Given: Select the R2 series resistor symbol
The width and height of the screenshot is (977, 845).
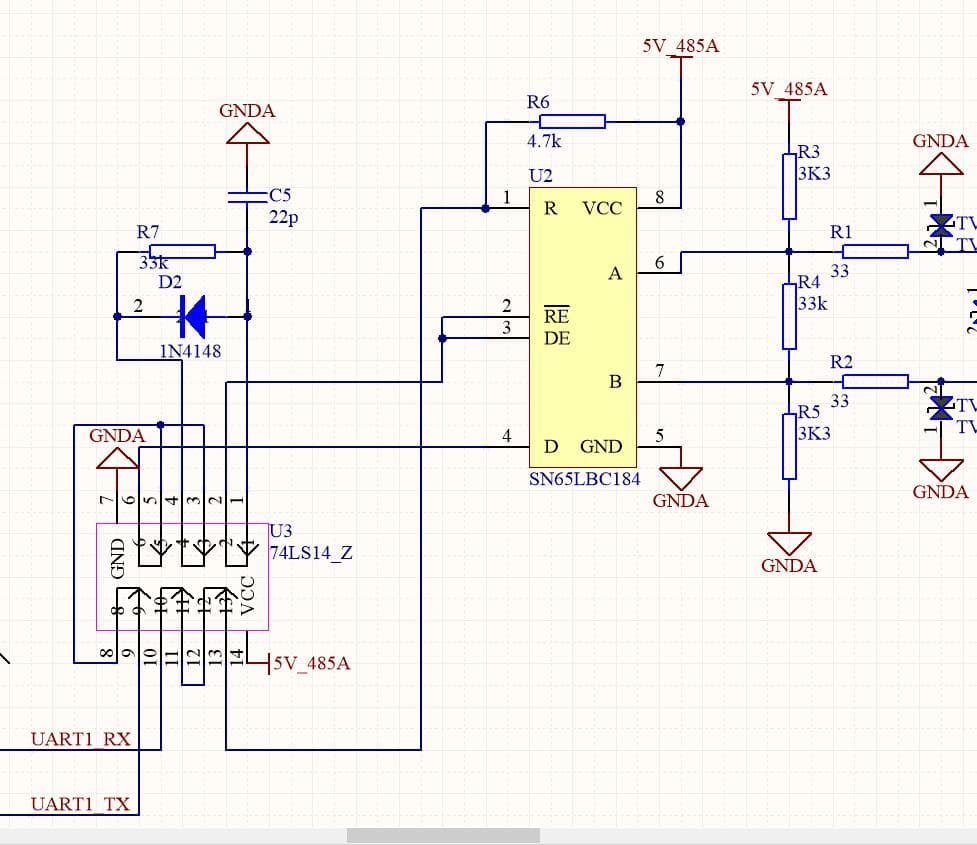Looking at the screenshot, I should coord(875,381).
